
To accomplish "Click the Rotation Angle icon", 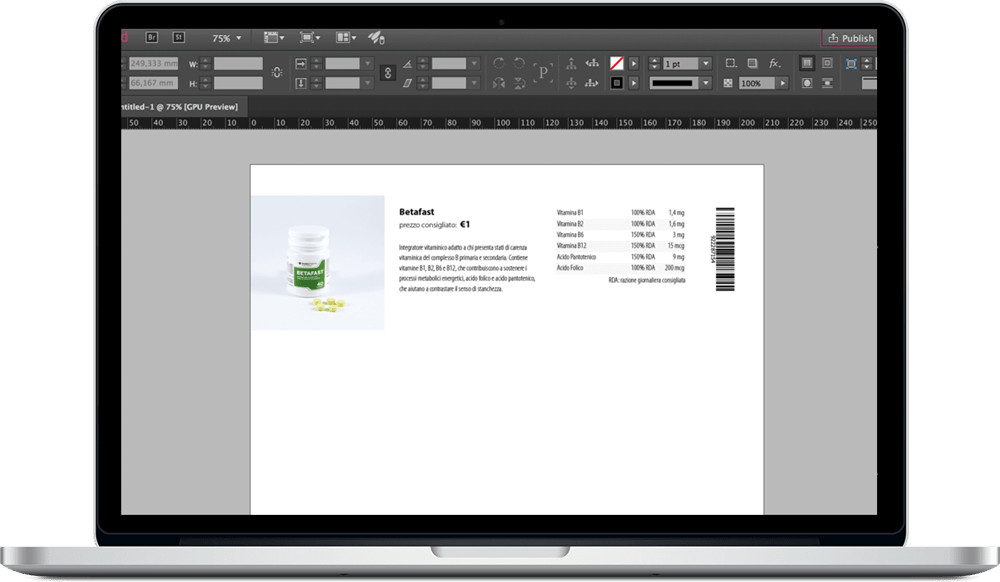I will click(x=408, y=63).
